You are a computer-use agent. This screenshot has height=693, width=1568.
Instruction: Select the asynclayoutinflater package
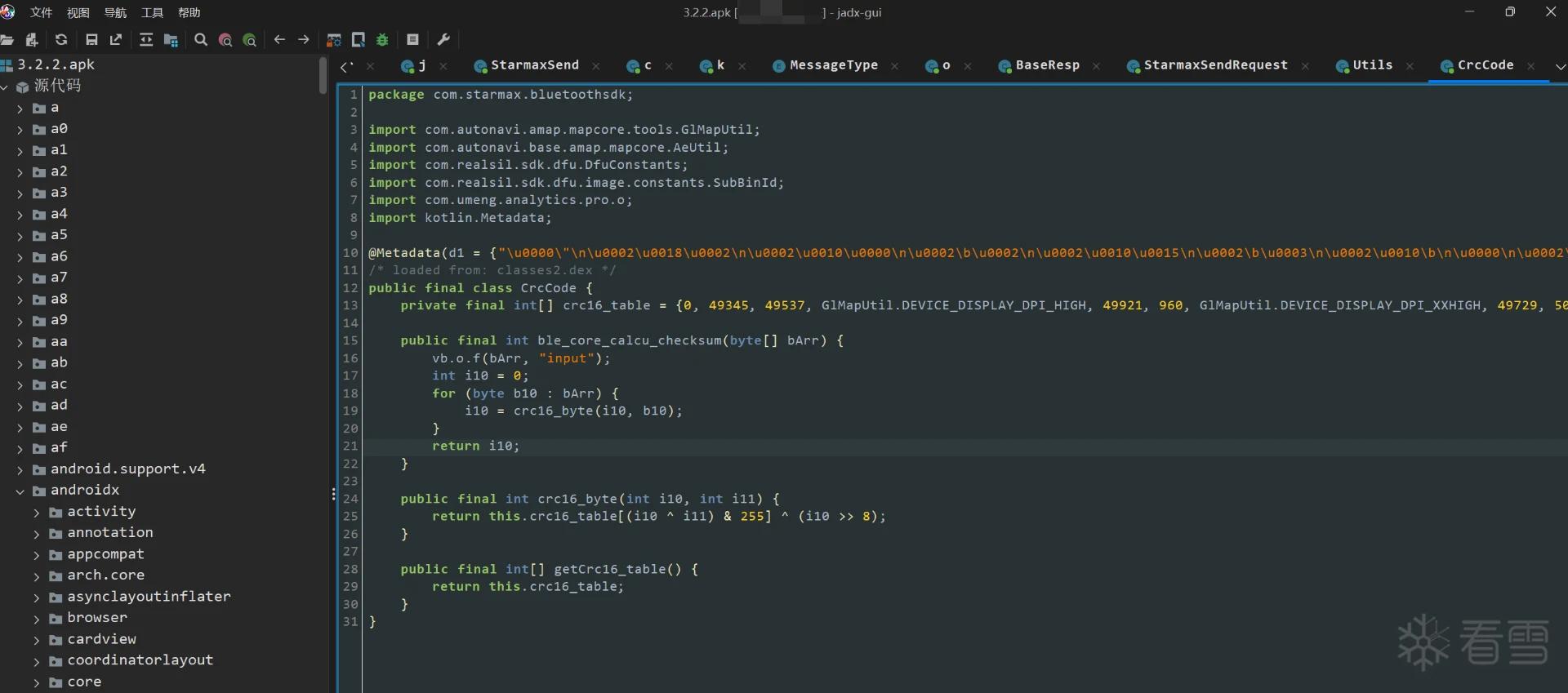point(149,597)
